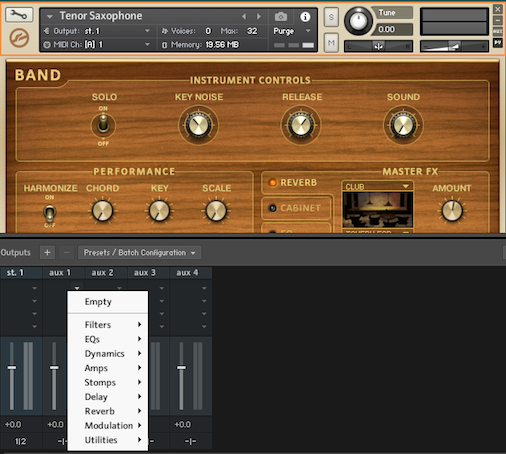The image size is (506, 454).
Task: Click the KEY knob
Action: (x=160, y=211)
